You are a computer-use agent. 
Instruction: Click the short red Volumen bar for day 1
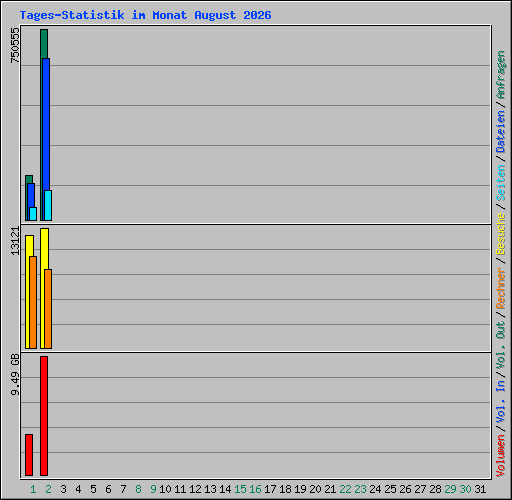coord(29,455)
